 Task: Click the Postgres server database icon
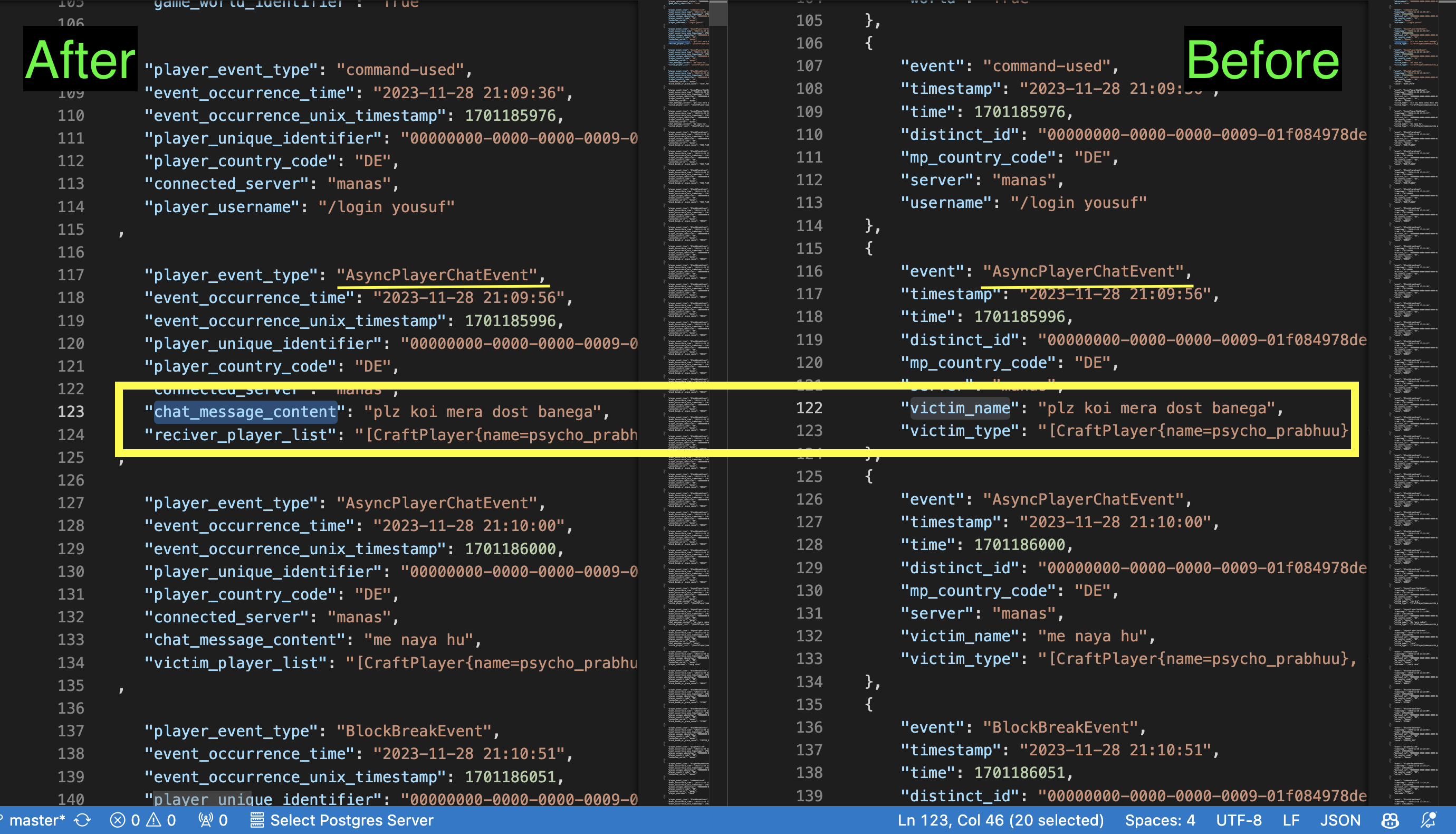click(x=257, y=820)
